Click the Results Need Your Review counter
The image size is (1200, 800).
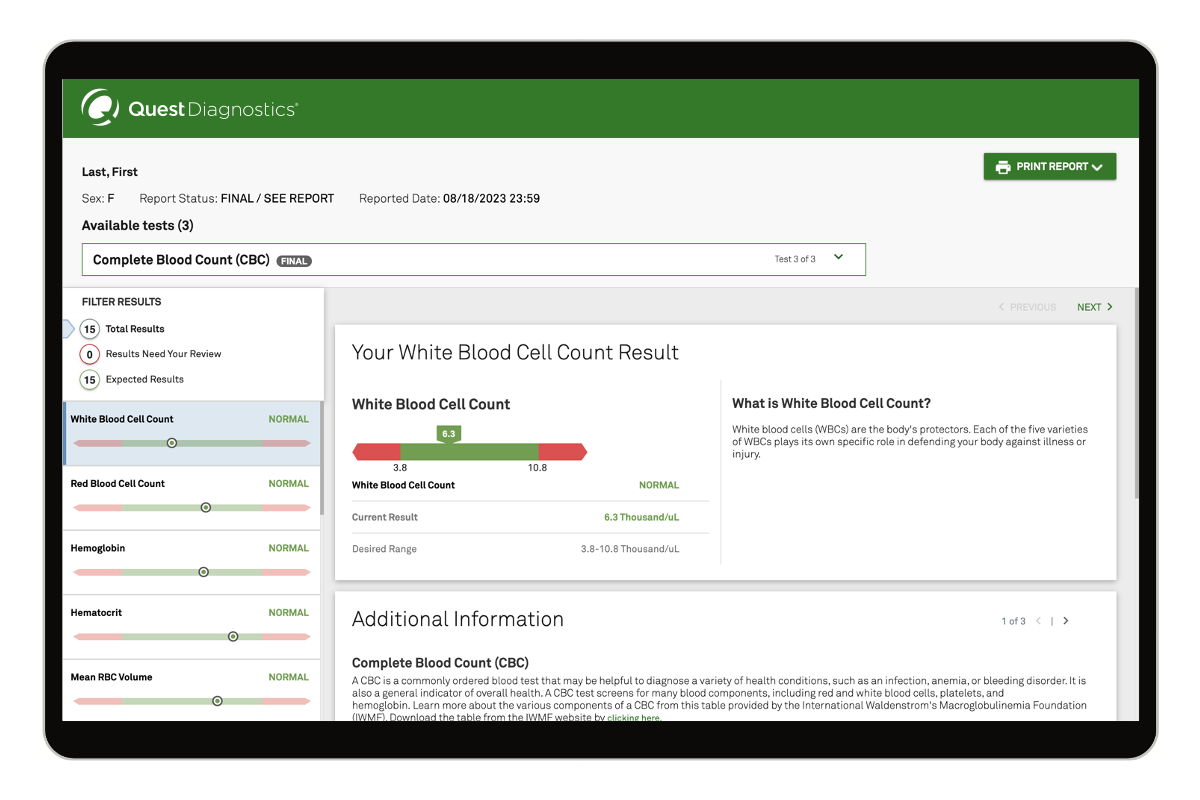[x=89, y=353]
